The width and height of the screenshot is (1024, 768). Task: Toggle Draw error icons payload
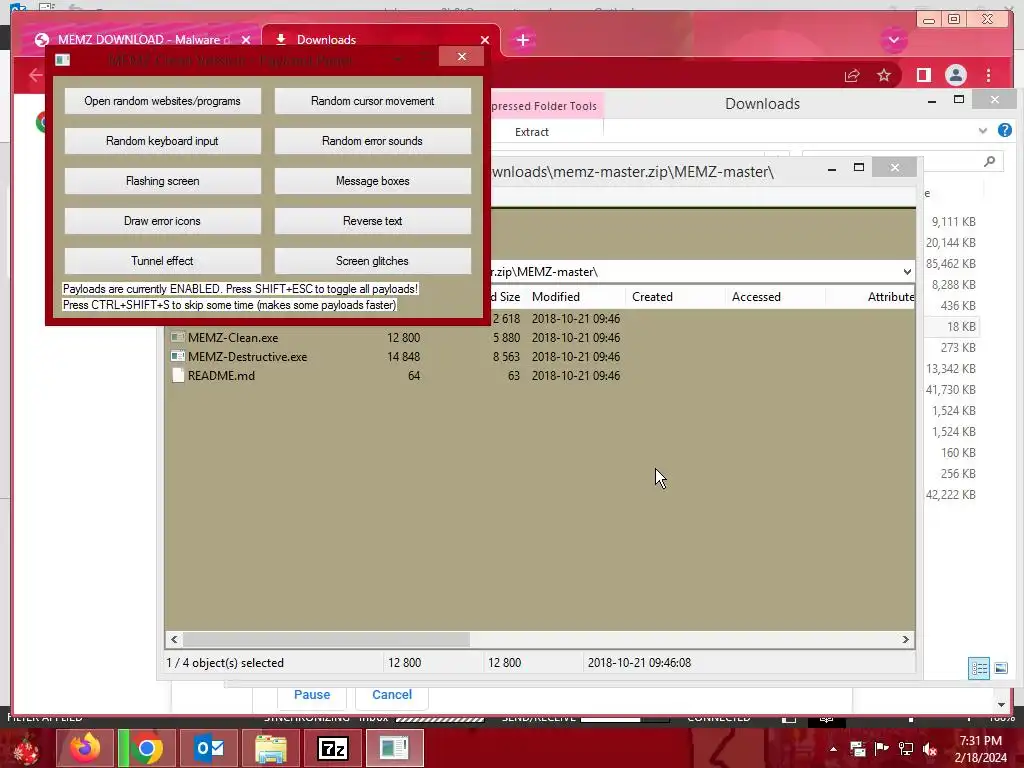[x=163, y=221]
